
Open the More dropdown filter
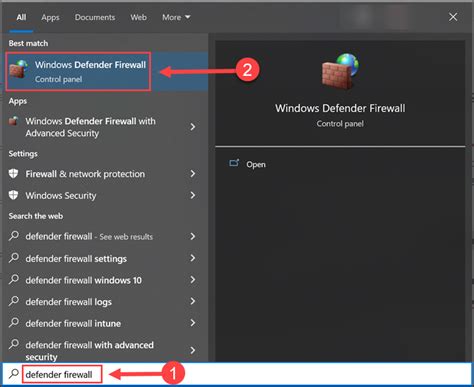pyautogui.click(x=176, y=17)
